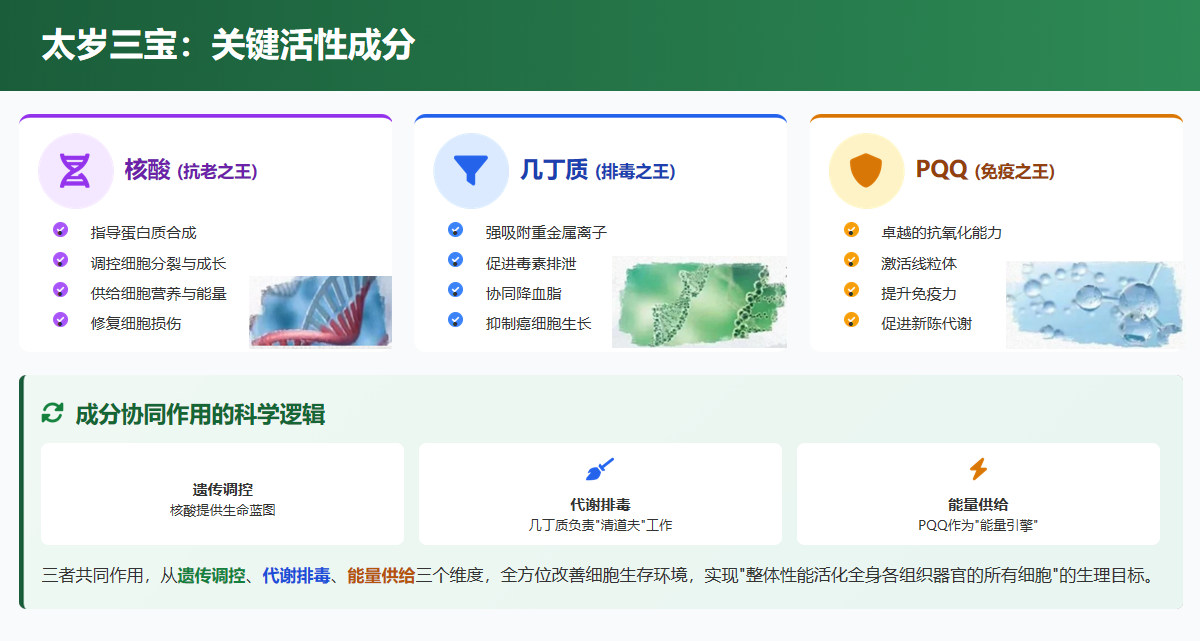The height and width of the screenshot is (641, 1200).
Task: Click the purple check icon next to 调控细胞分裂与成长
Action: (x=60, y=260)
